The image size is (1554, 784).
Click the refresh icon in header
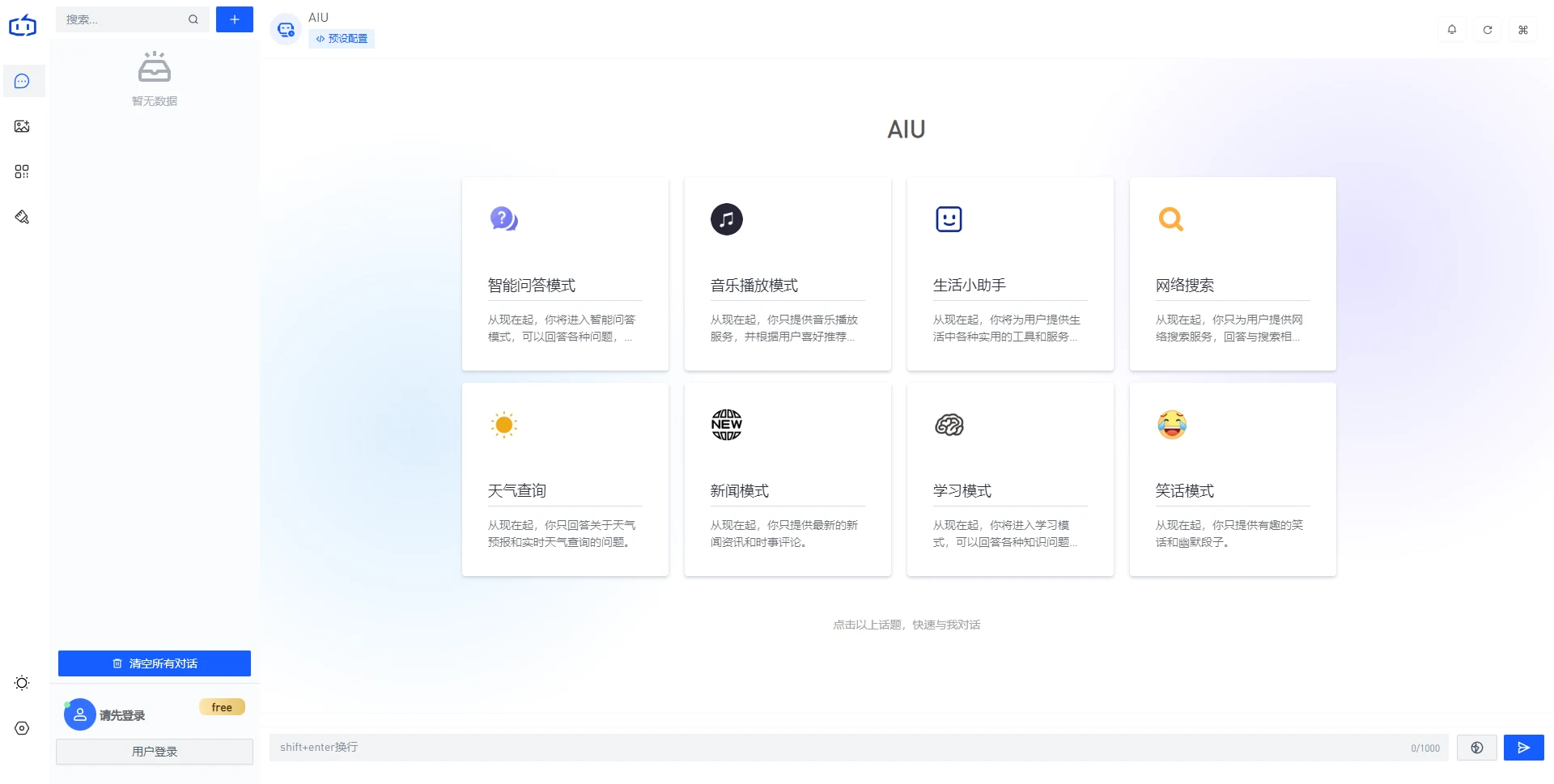click(x=1488, y=30)
